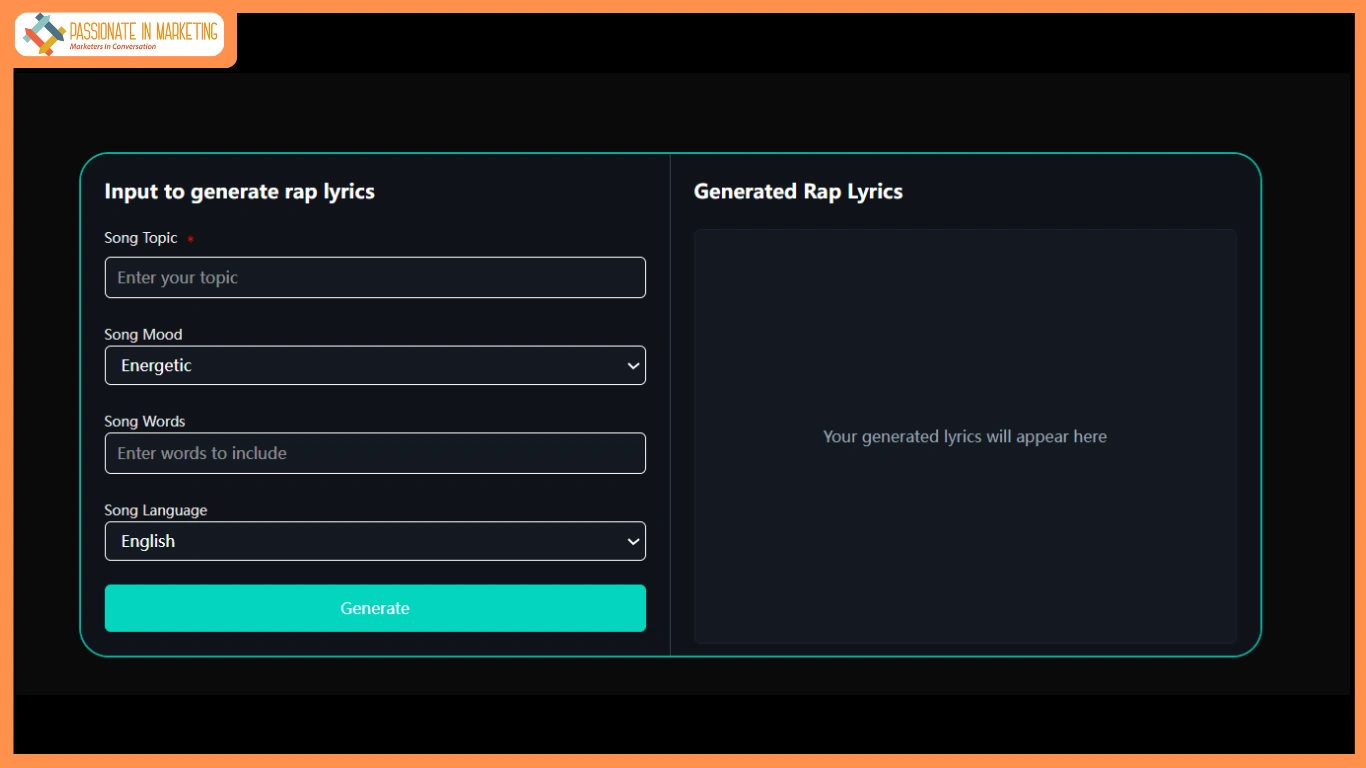Image resolution: width=1366 pixels, height=768 pixels.
Task: Focus the Song Words input field
Action: pos(375,453)
